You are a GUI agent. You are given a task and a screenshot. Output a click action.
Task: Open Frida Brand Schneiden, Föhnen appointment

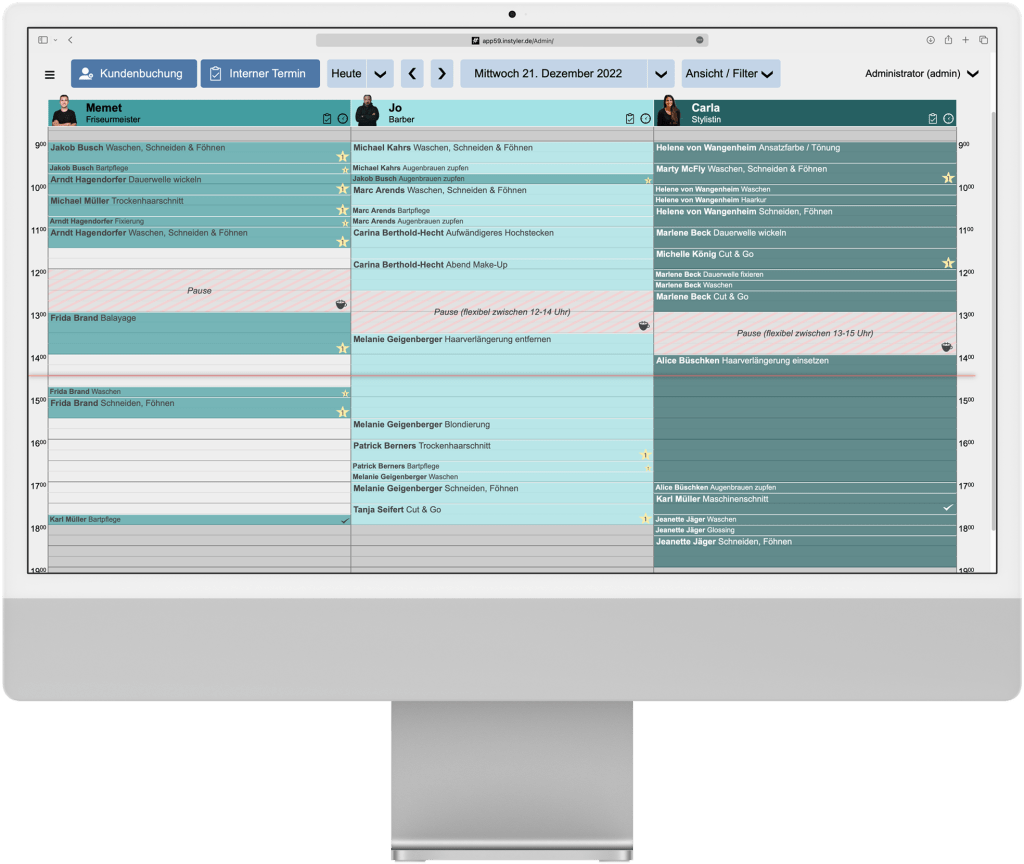click(199, 408)
